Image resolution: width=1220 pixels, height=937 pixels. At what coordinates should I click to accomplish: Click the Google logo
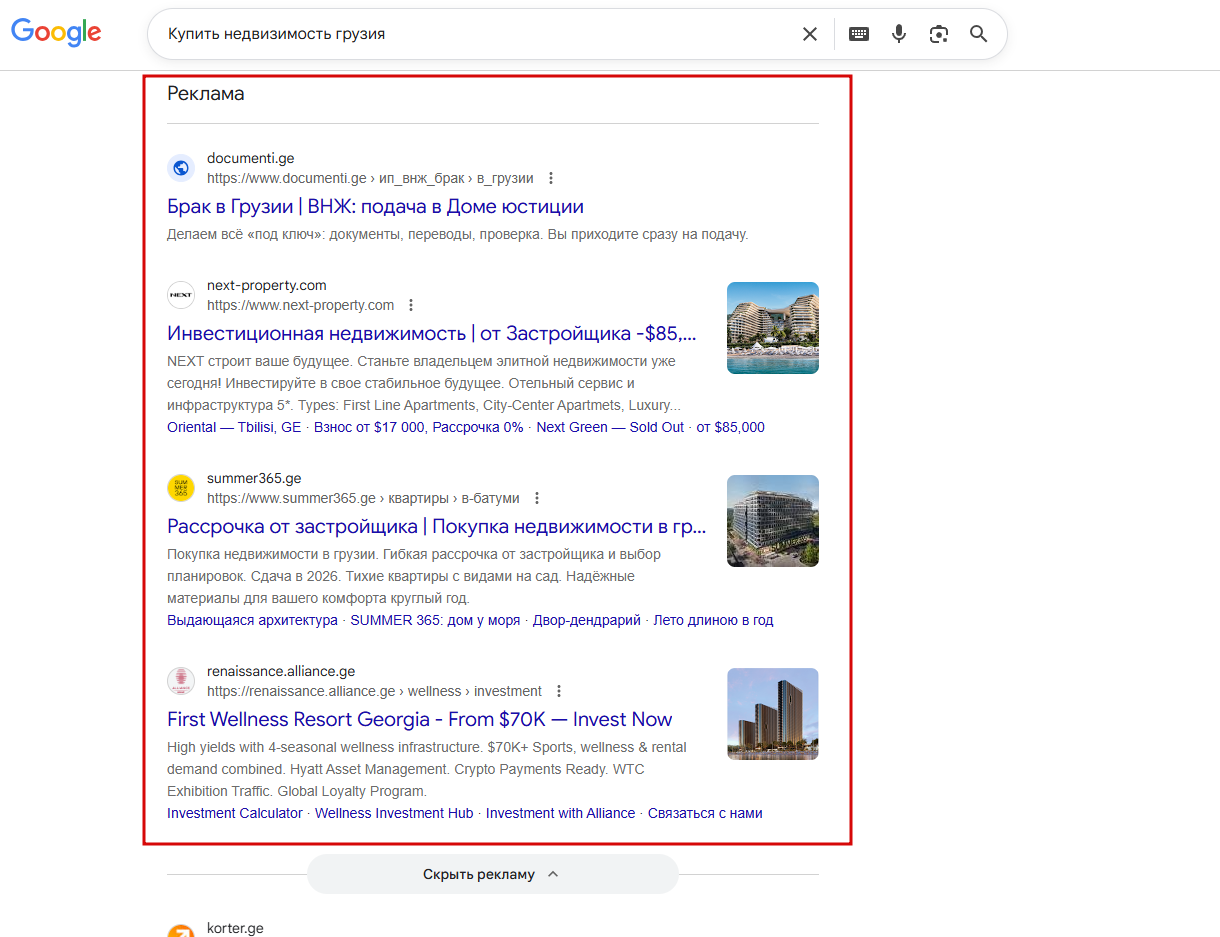[56, 32]
